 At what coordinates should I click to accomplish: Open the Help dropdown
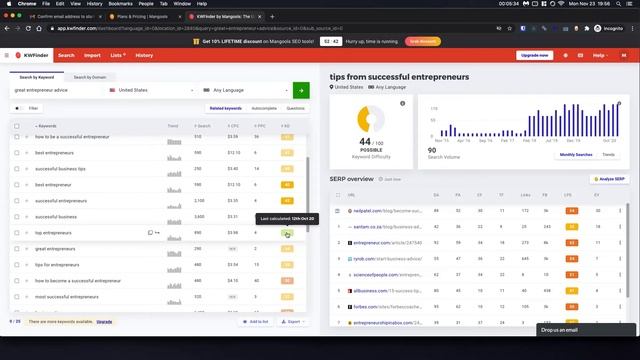(x=600, y=55)
